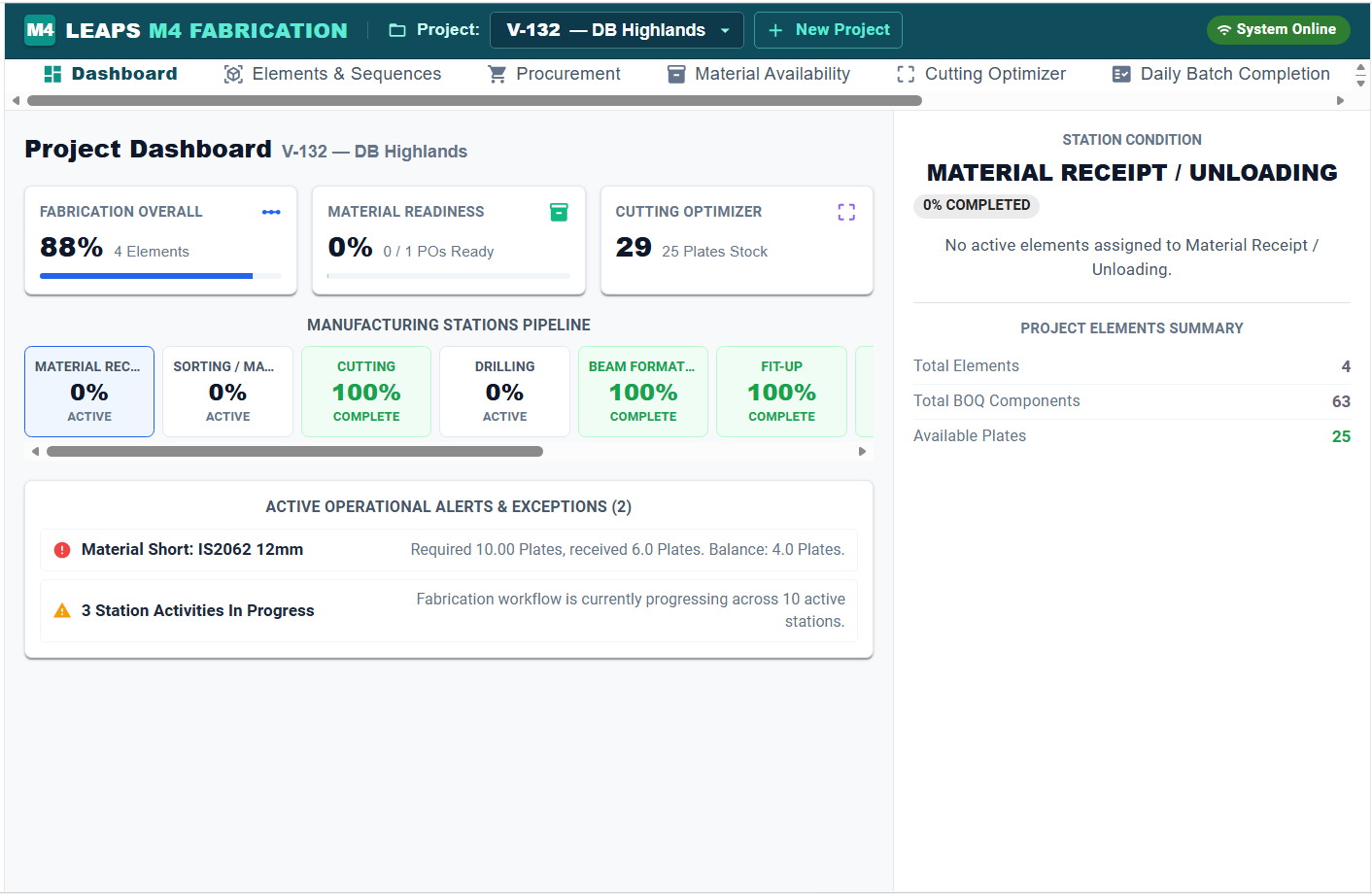Image resolution: width=1372 pixels, height=894 pixels.
Task: Click the M4 logo icon
Action: pyautogui.click(x=40, y=30)
